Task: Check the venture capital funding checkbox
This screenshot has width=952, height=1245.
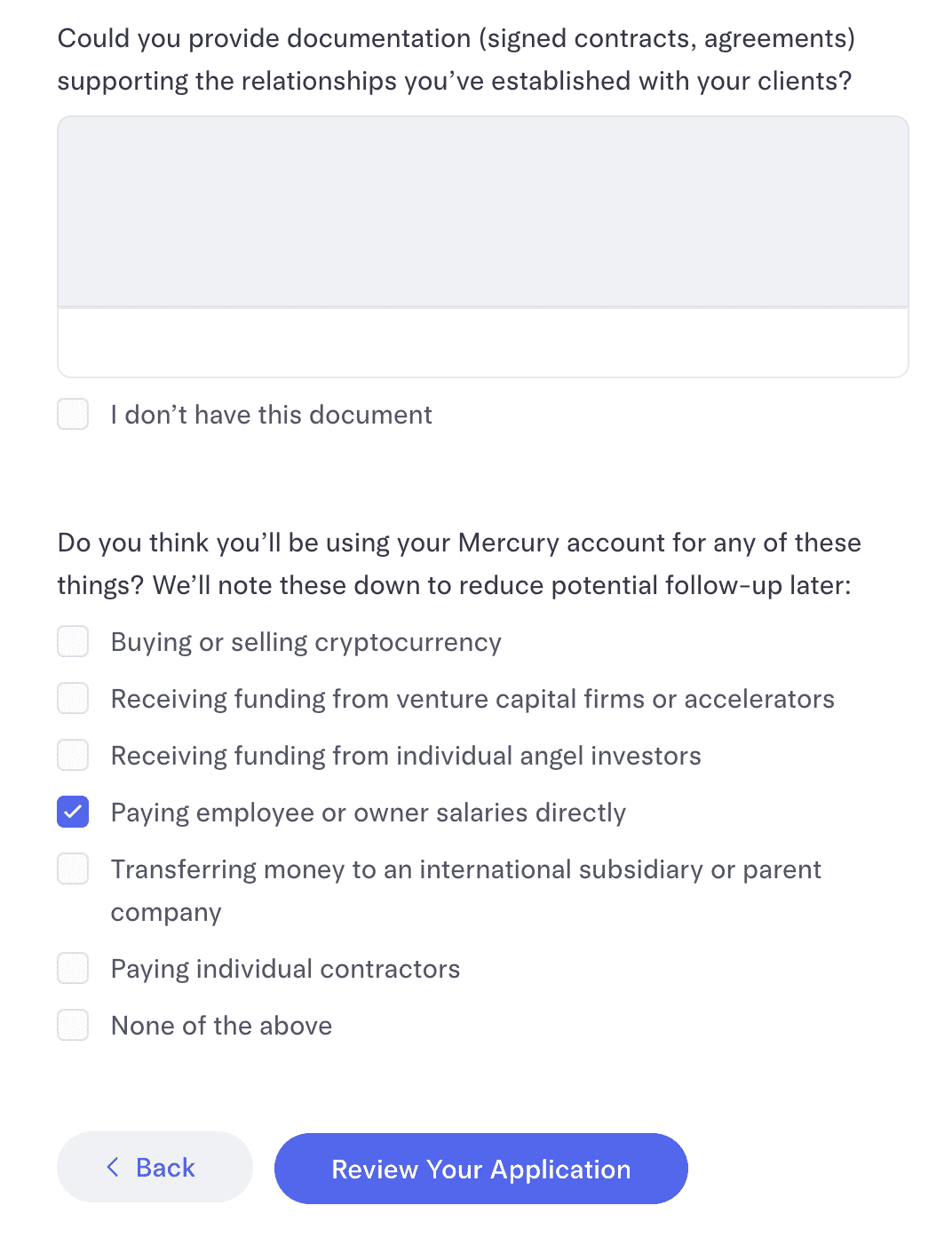Action: (73, 698)
